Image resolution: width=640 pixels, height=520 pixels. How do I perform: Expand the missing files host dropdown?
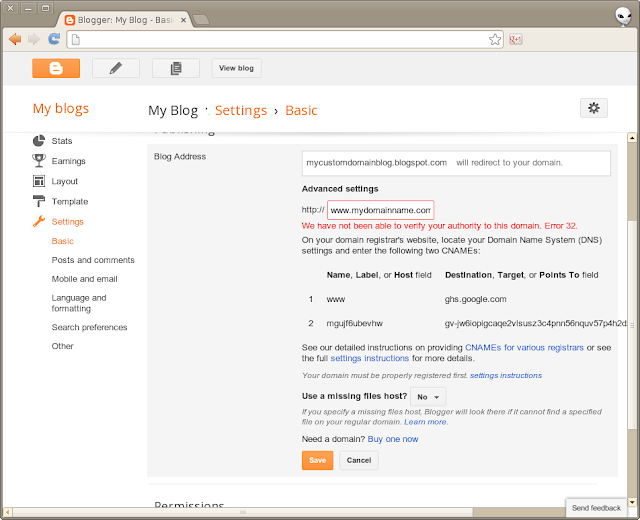point(428,397)
